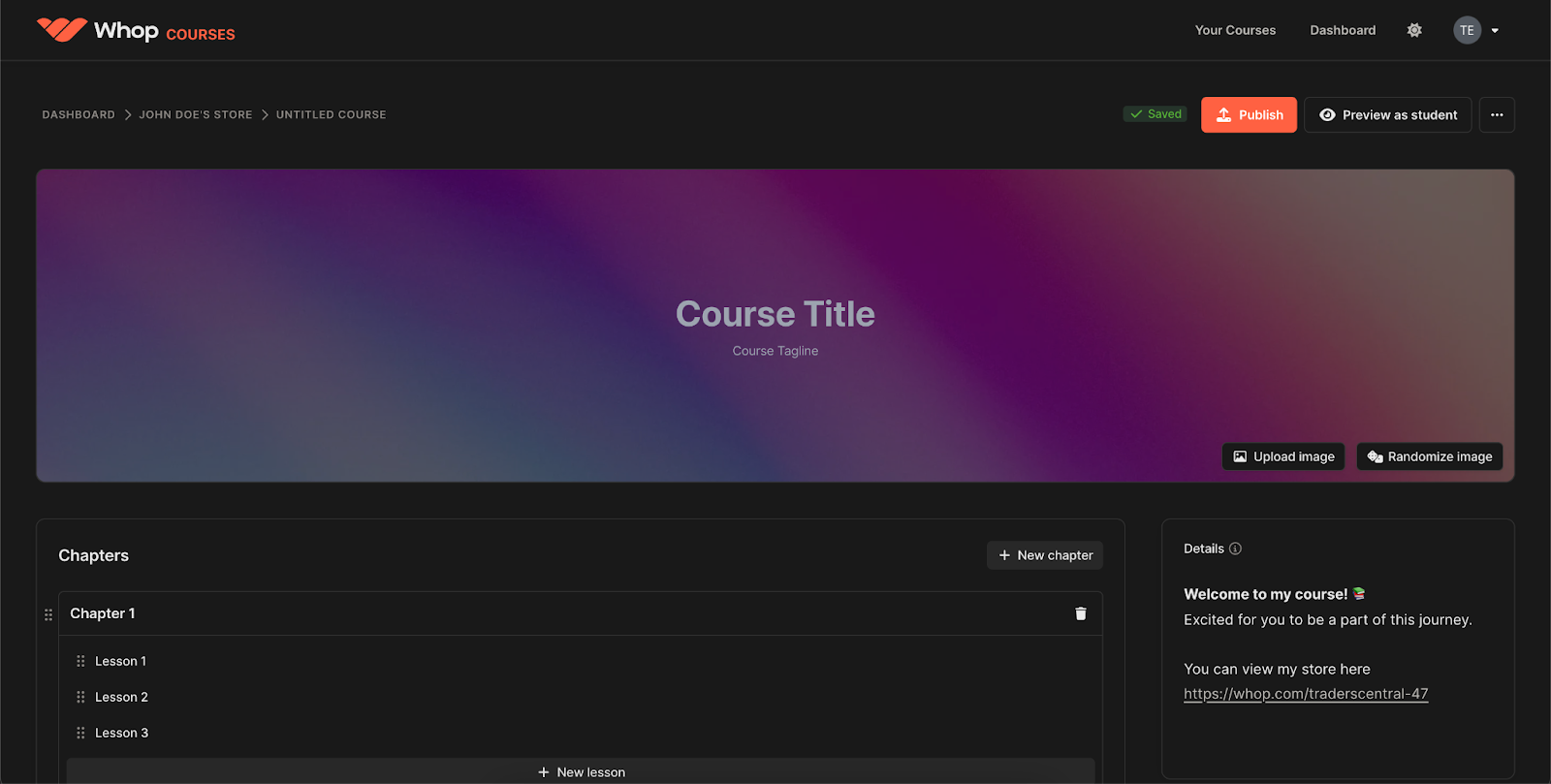This screenshot has width=1551, height=784.
Task: Publish the course
Action: (1249, 114)
